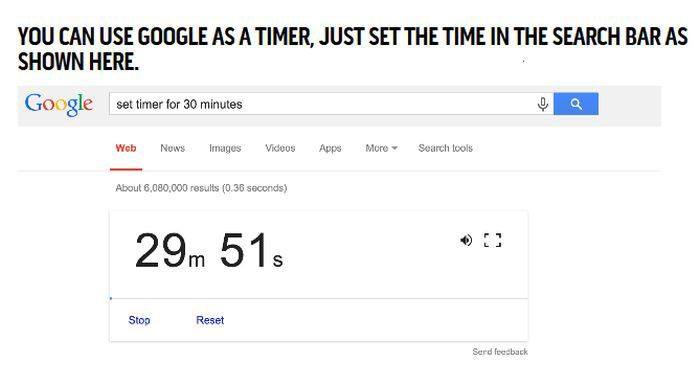Click the Send feedback link

500,352
